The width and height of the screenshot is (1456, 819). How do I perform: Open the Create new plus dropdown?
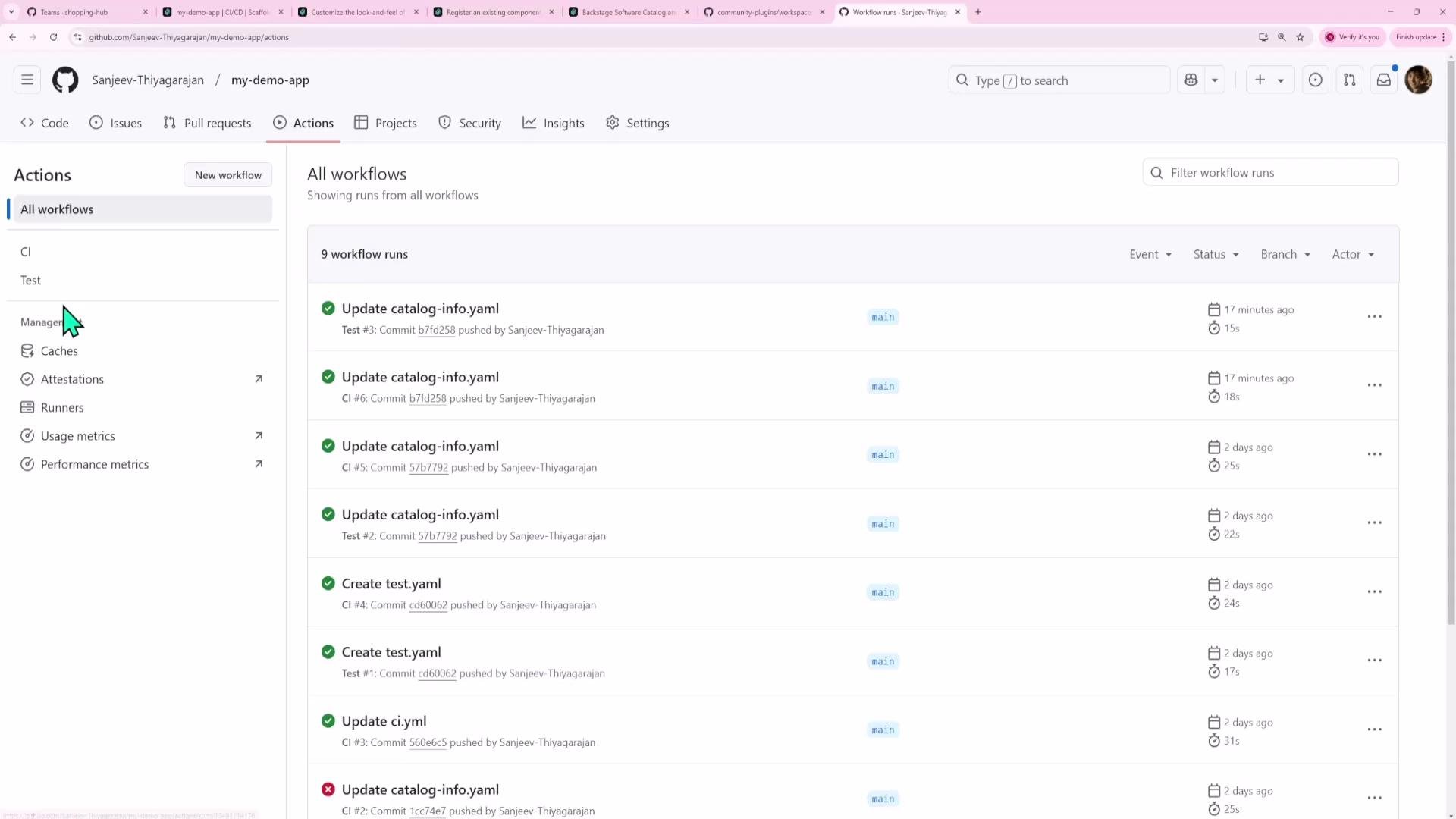pos(1269,80)
